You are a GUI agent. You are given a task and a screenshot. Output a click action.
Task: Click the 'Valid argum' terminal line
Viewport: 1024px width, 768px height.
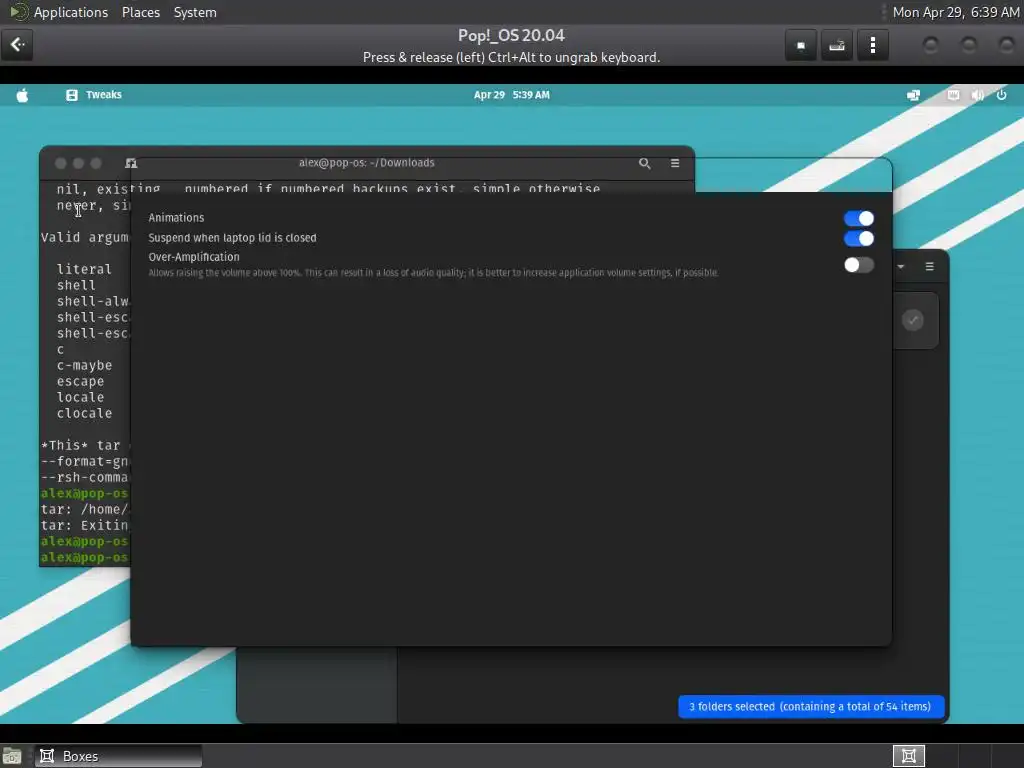point(85,237)
